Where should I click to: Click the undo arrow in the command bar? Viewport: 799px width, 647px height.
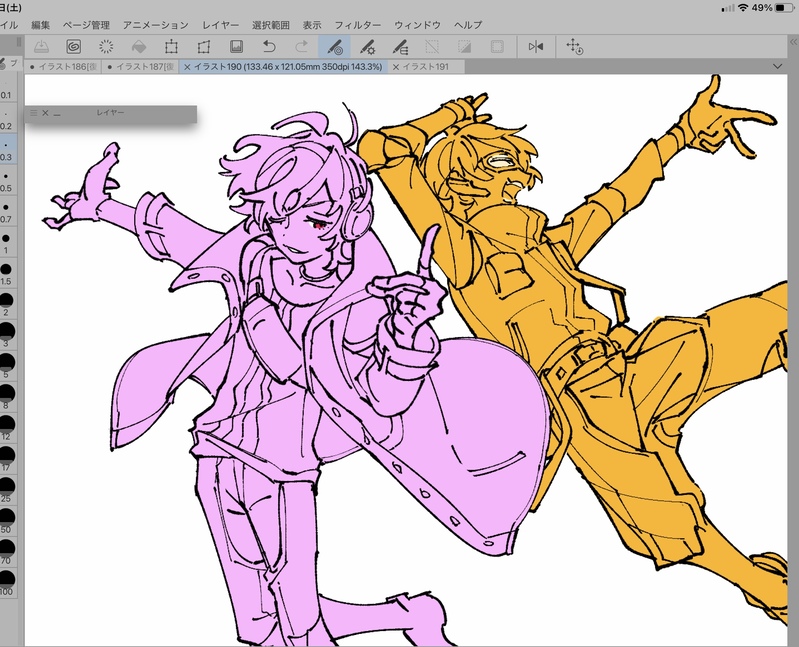[269, 47]
